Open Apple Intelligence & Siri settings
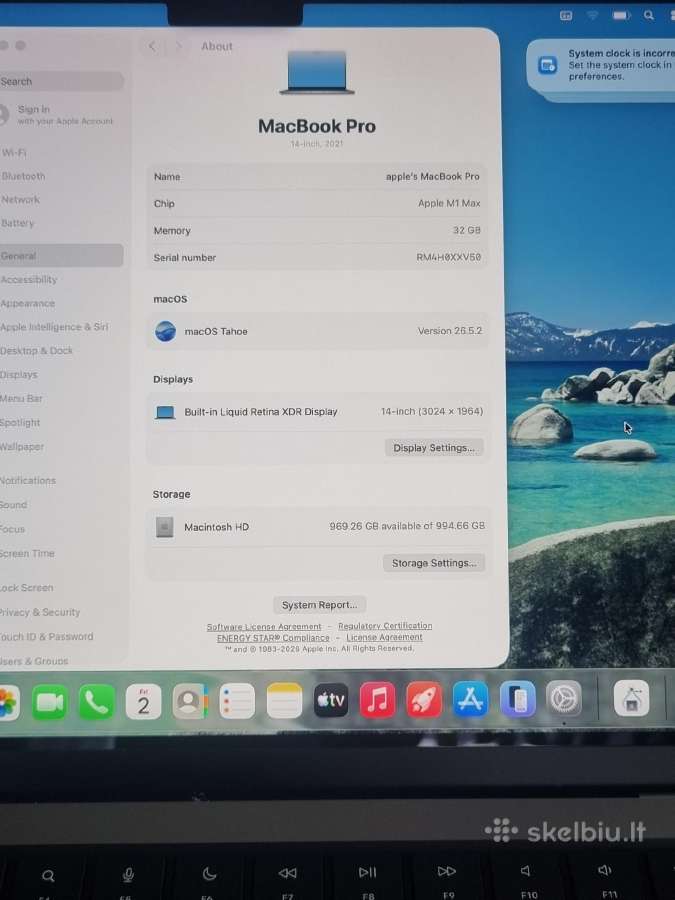 (x=60, y=327)
